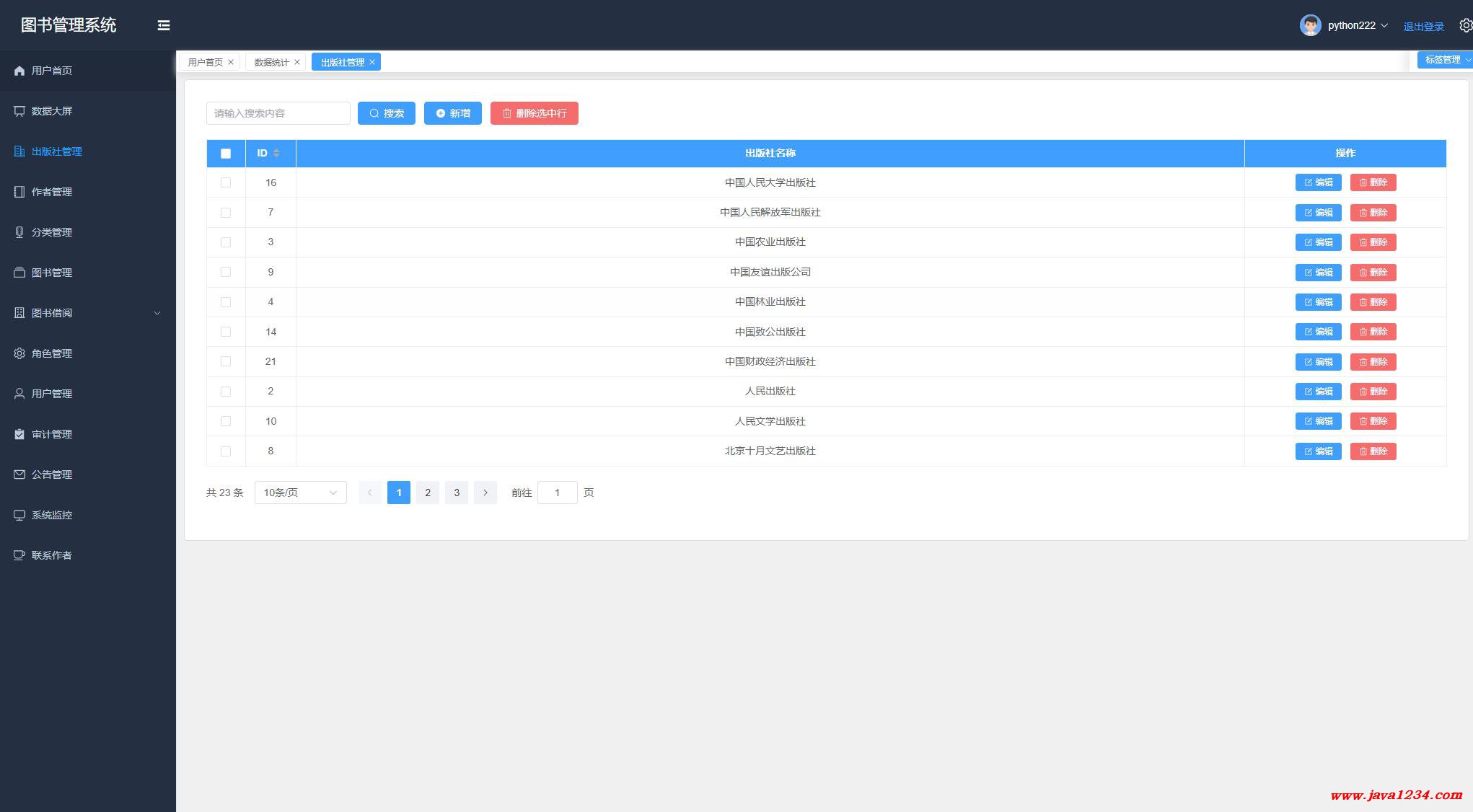1473x812 pixels.
Task: Collapse the sidebar with hamburger icon
Action: click(164, 25)
